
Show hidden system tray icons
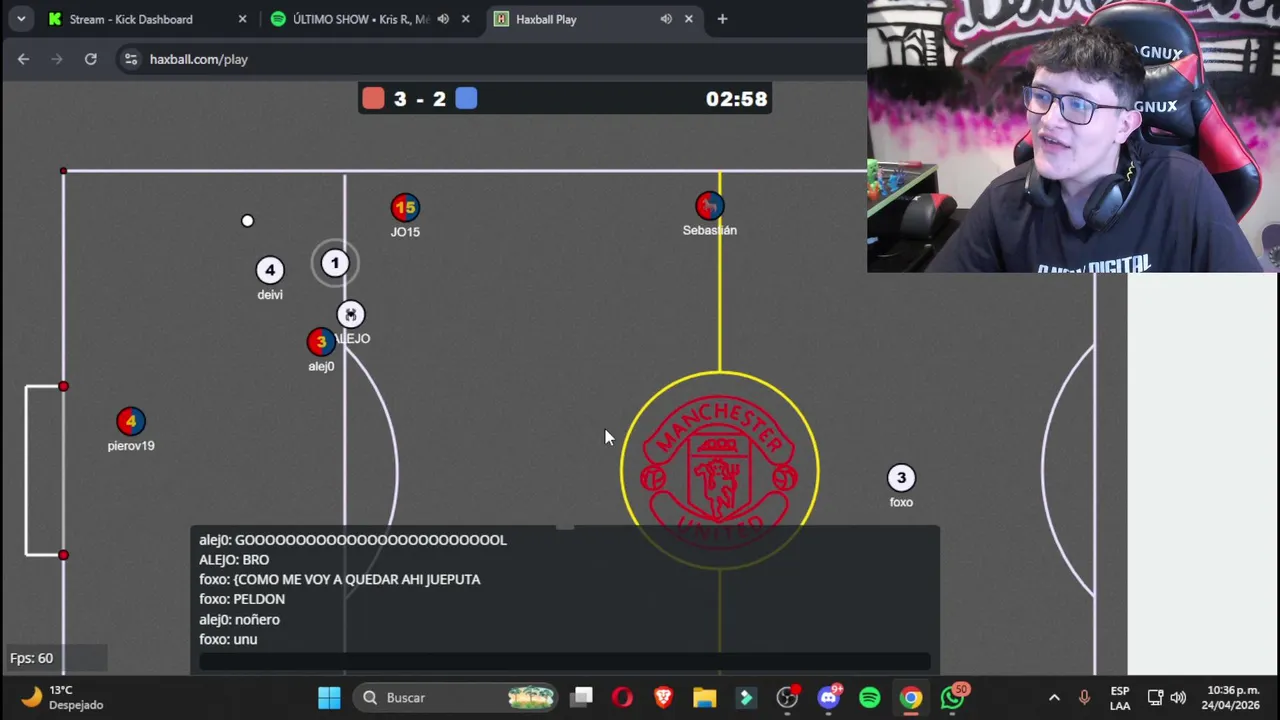[x=1054, y=697]
